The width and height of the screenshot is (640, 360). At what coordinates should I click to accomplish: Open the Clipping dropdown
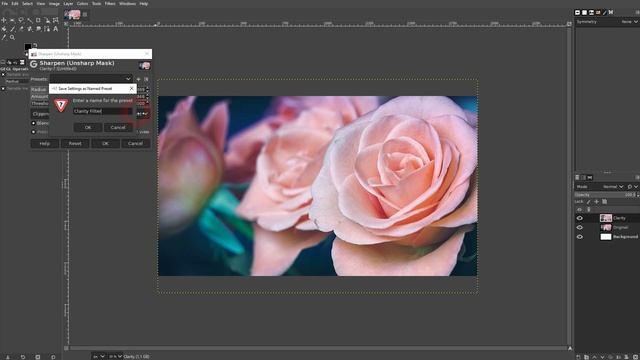click(x=40, y=114)
